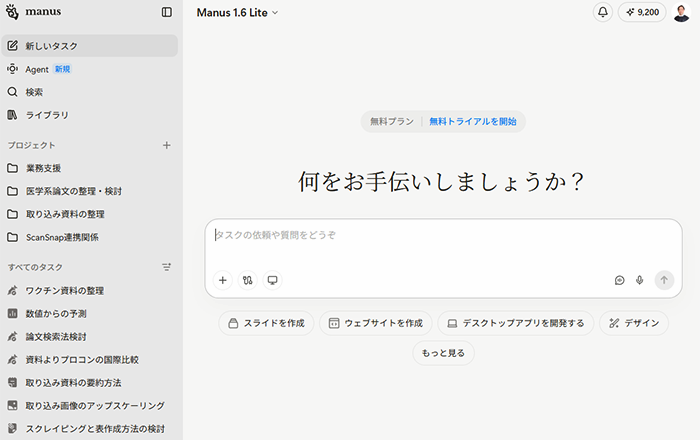Click the icon beside 取り込み資料の要約方法

point(12,382)
